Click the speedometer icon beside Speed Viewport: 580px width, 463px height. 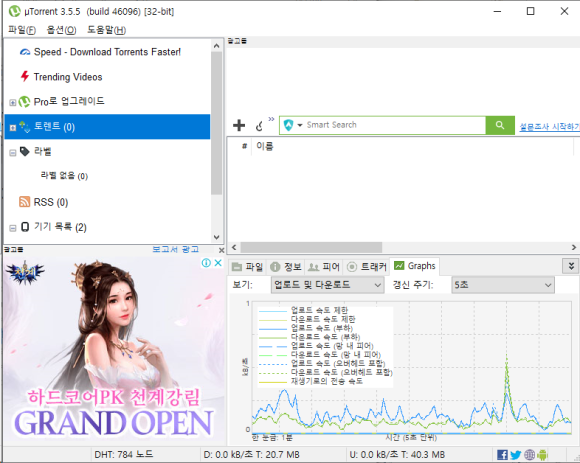(x=25, y=52)
